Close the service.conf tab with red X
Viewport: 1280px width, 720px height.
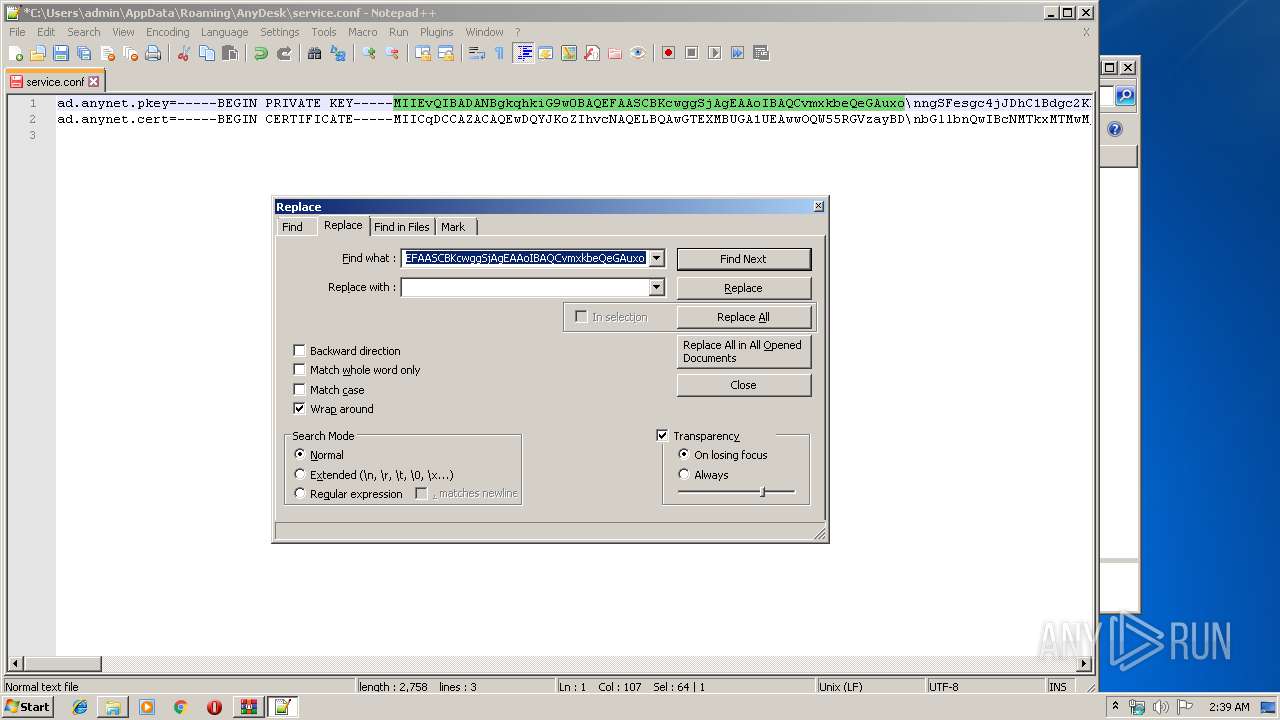[94, 82]
